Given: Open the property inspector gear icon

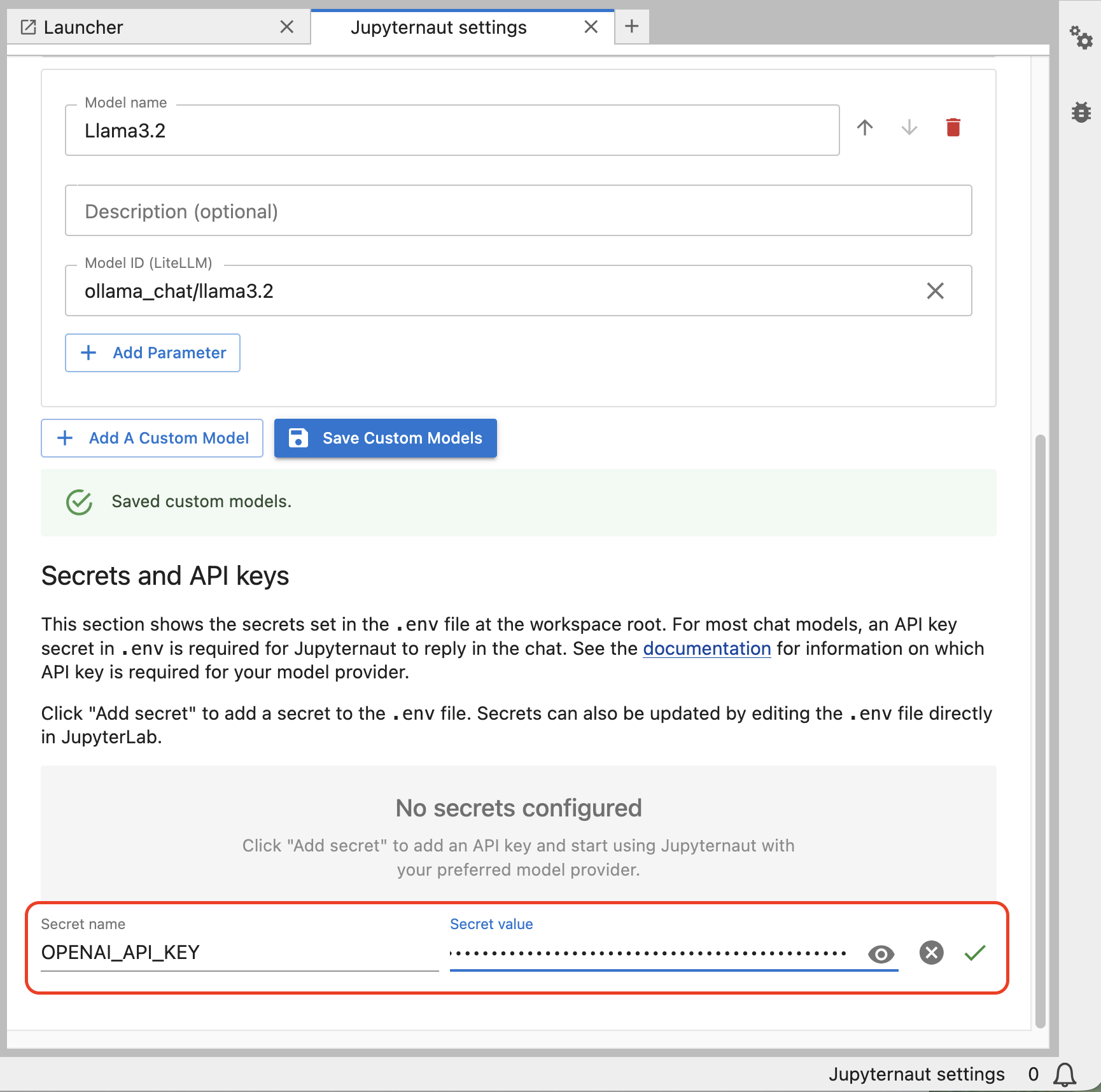Looking at the screenshot, I should coord(1081,38).
